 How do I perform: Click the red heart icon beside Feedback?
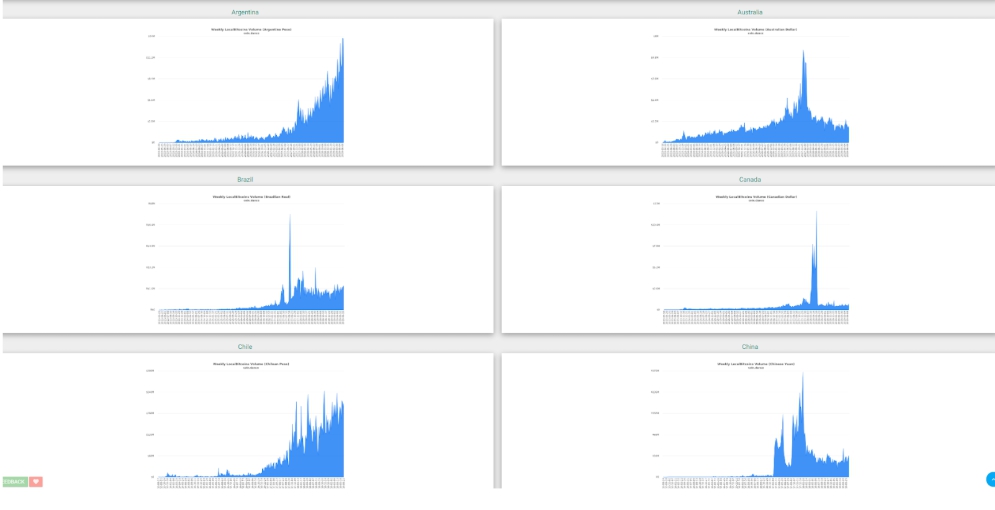point(36,482)
